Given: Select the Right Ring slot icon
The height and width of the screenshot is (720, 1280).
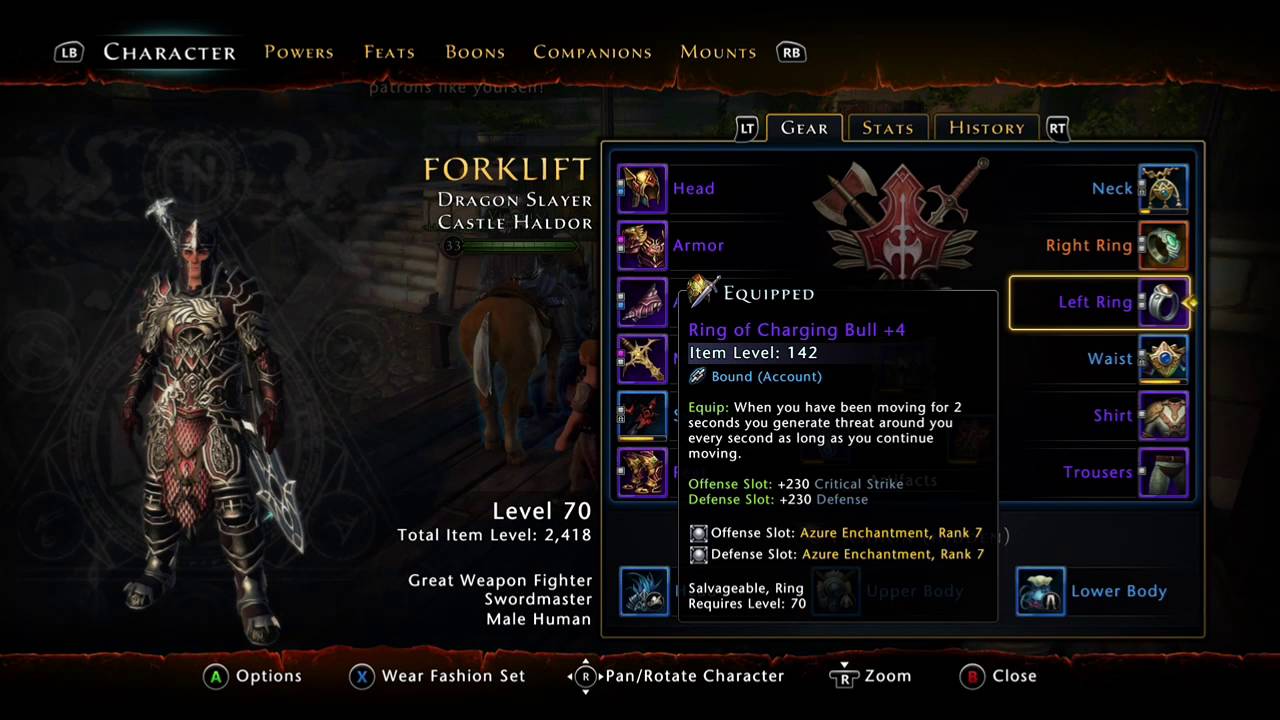Looking at the screenshot, I should point(1163,246).
